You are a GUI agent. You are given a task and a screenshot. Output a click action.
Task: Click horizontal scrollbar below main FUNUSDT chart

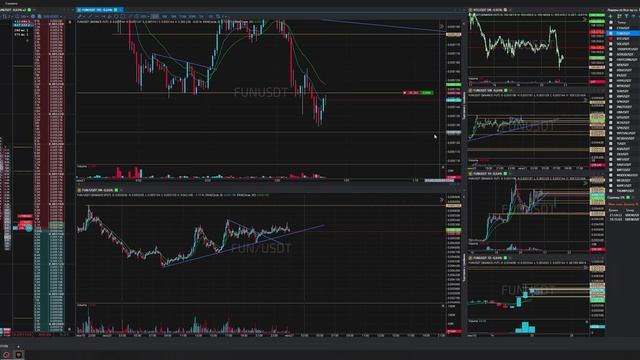[438, 180]
